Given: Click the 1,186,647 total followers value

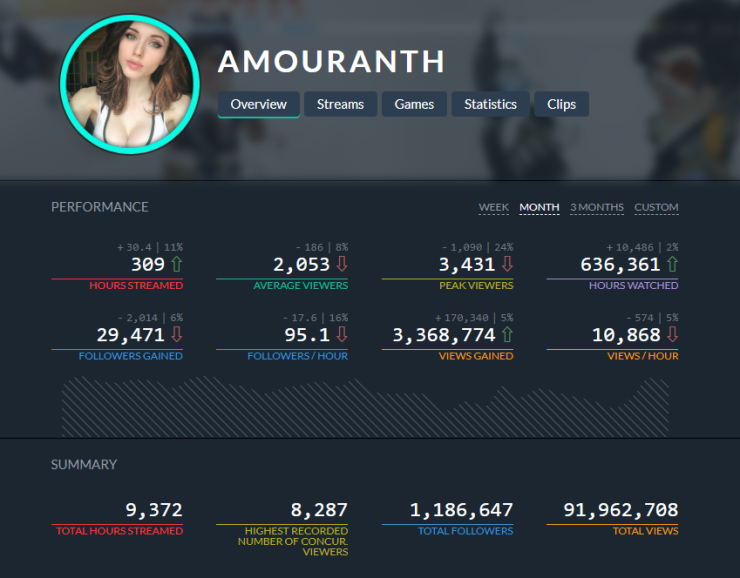Looking at the screenshot, I should [x=461, y=510].
